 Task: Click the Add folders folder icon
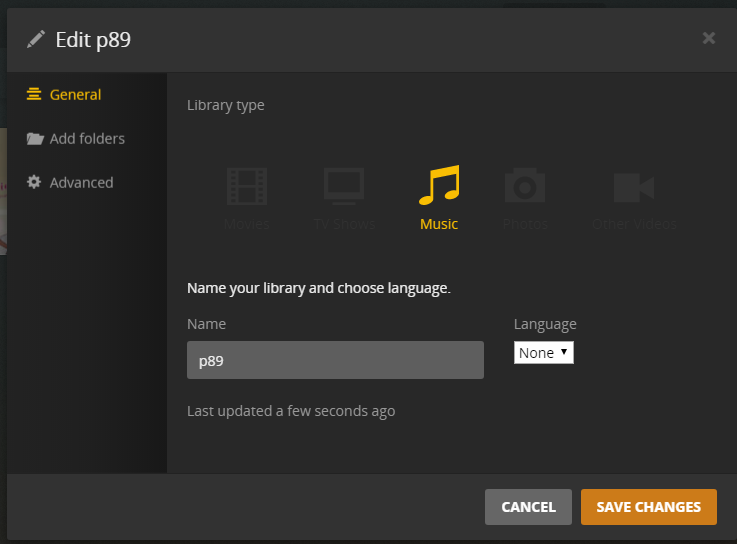click(35, 139)
